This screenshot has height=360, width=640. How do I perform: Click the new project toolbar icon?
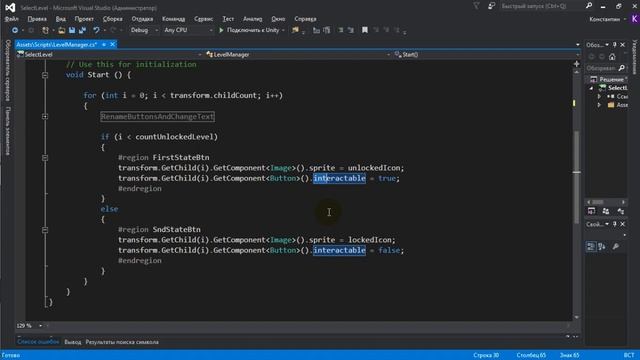(45, 30)
